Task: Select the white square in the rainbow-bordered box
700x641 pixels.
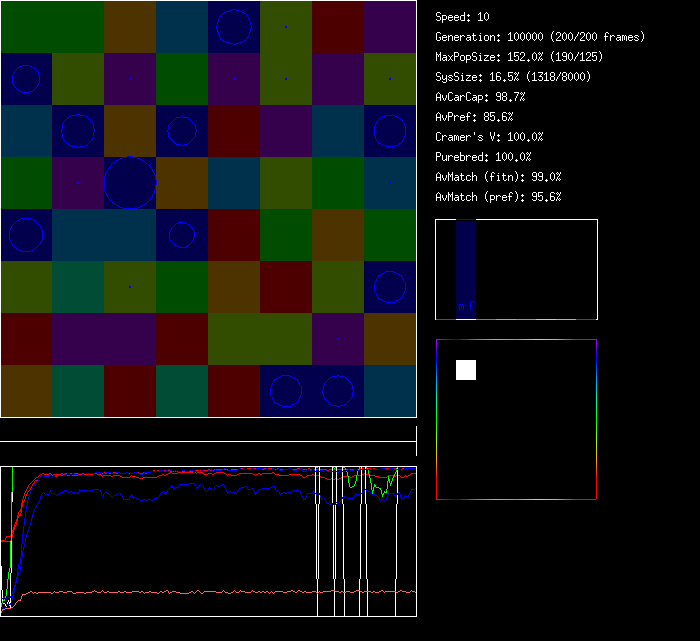Action: [466, 370]
